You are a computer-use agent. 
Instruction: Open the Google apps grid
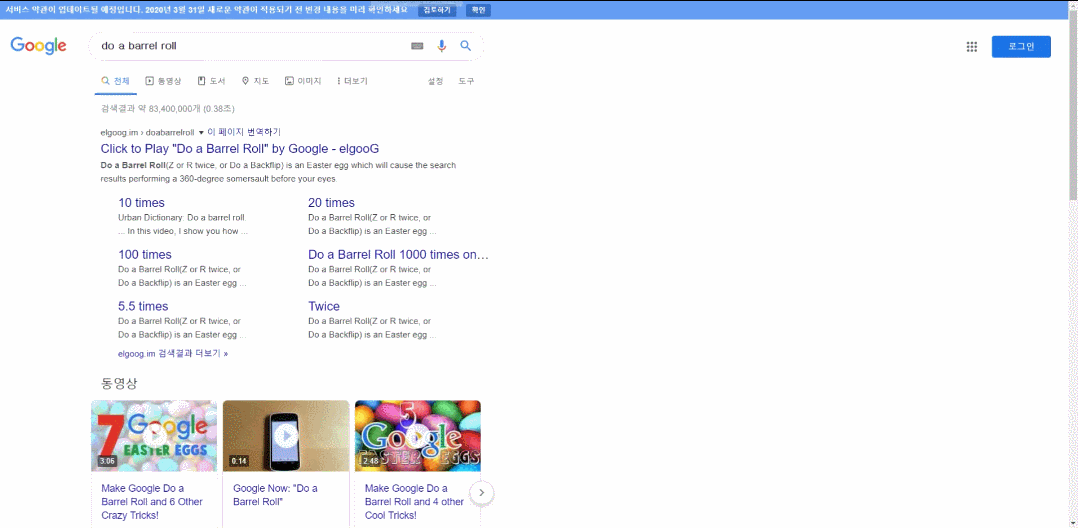[971, 47]
